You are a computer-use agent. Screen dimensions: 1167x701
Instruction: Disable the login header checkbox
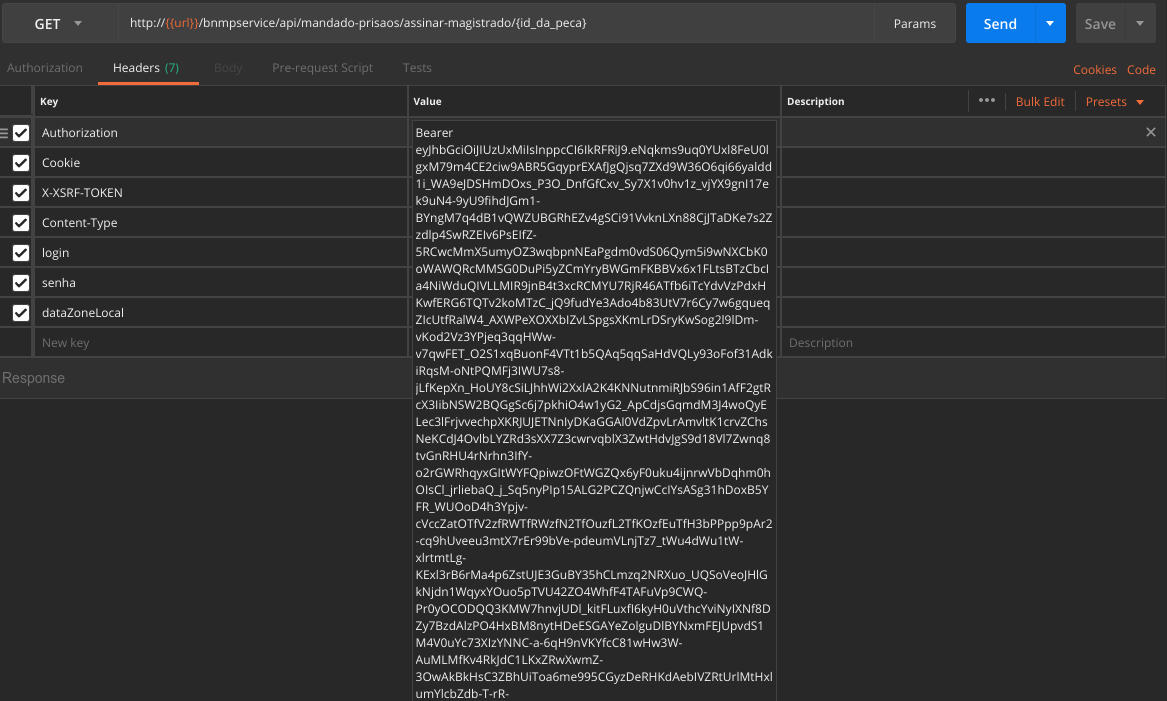(21, 253)
